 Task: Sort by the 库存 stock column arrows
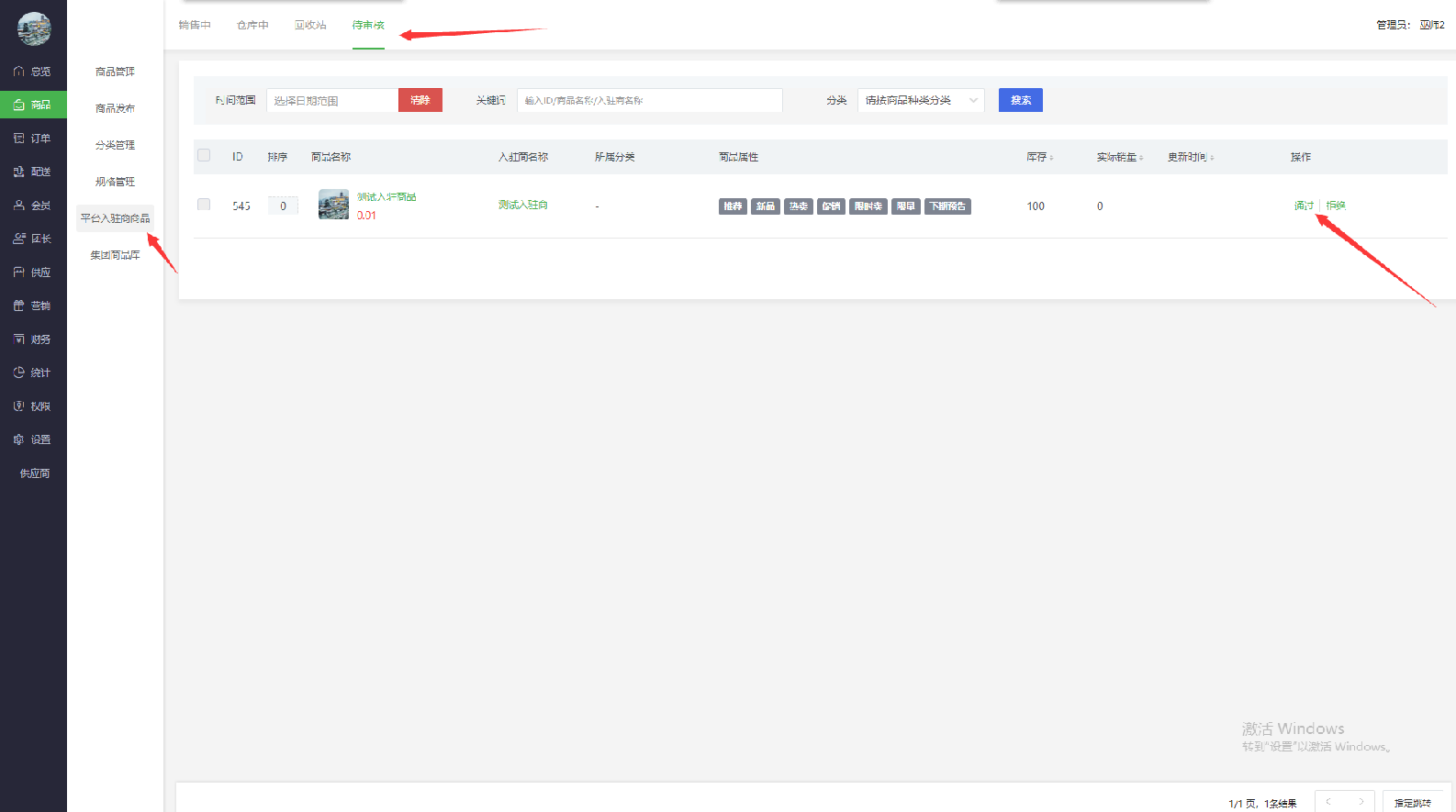point(1051,158)
